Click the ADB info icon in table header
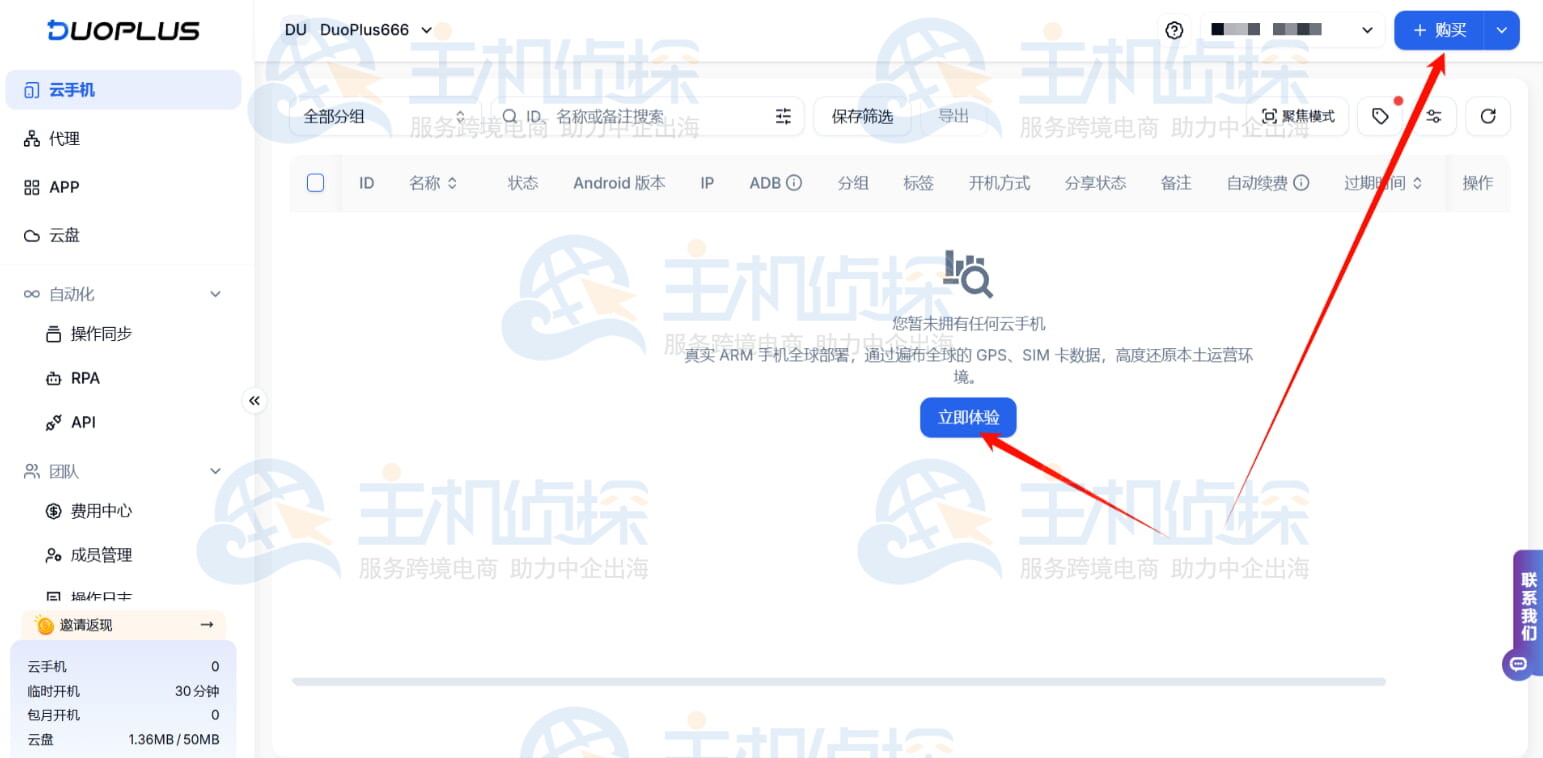Screen dimensions: 1543x758 tap(793, 183)
